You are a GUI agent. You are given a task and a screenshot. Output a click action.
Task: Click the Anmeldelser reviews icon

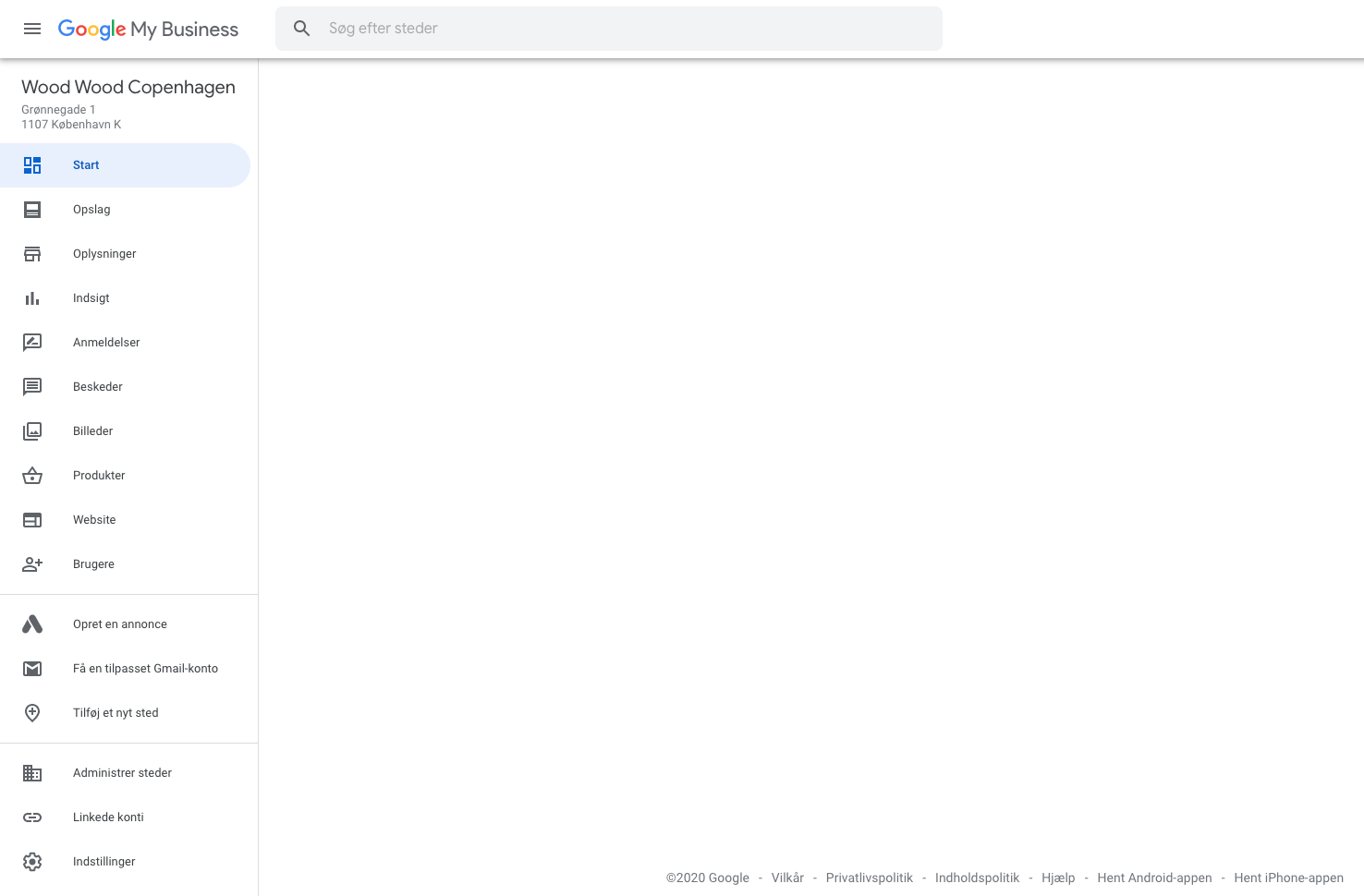coord(32,343)
